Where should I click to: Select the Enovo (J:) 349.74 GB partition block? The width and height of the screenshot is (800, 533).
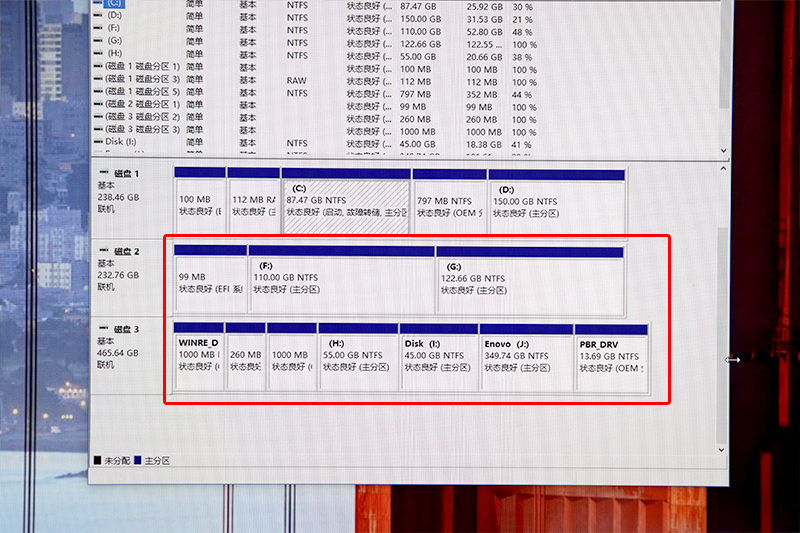pyautogui.click(x=526, y=358)
